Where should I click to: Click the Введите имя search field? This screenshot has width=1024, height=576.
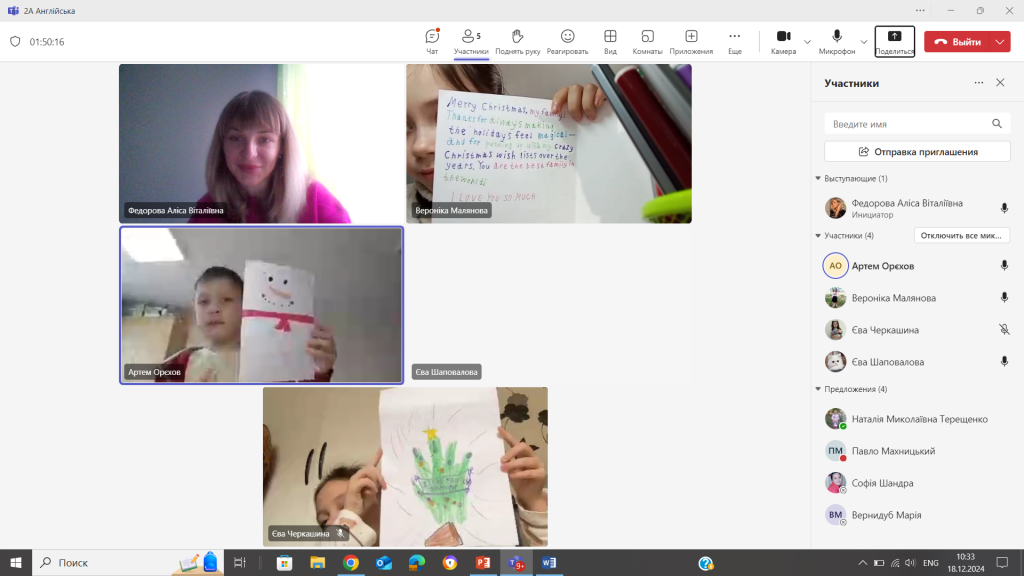(x=905, y=124)
